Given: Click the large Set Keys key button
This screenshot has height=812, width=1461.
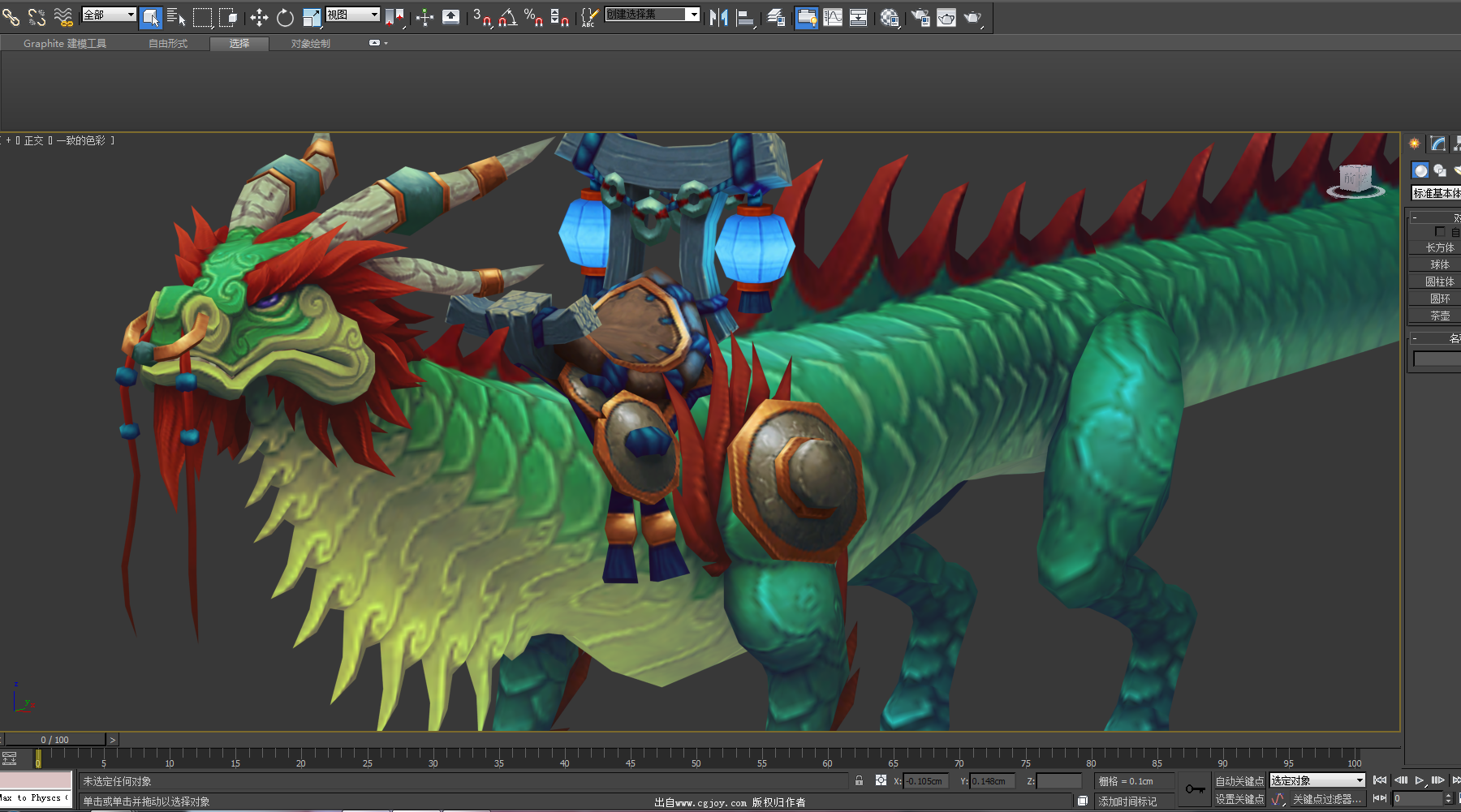Looking at the screenshot, I should (x=1195, y=789).
